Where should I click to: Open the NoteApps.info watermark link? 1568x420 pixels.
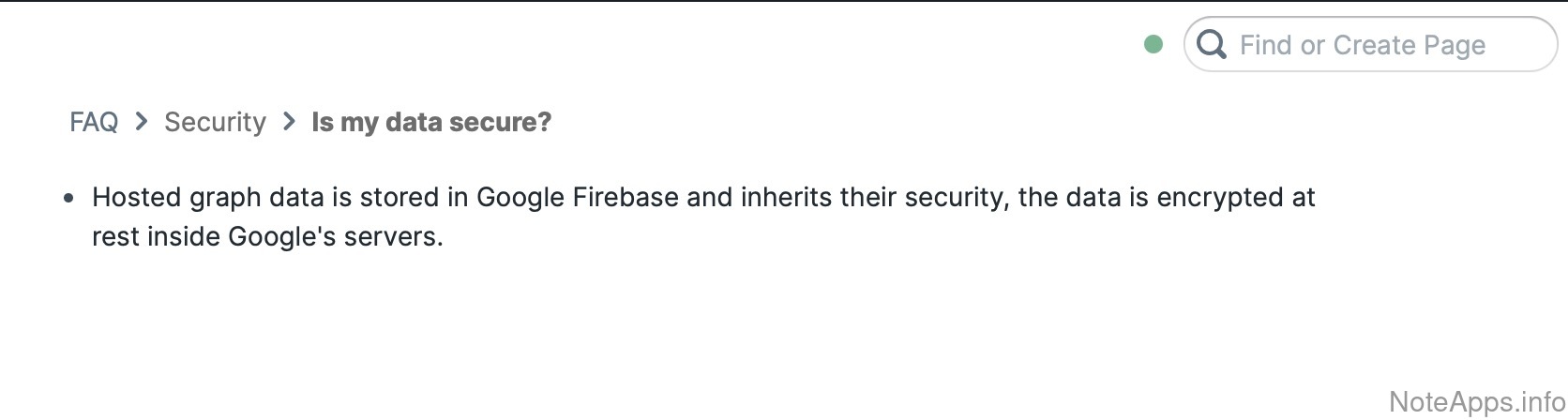coord(1476,401)
